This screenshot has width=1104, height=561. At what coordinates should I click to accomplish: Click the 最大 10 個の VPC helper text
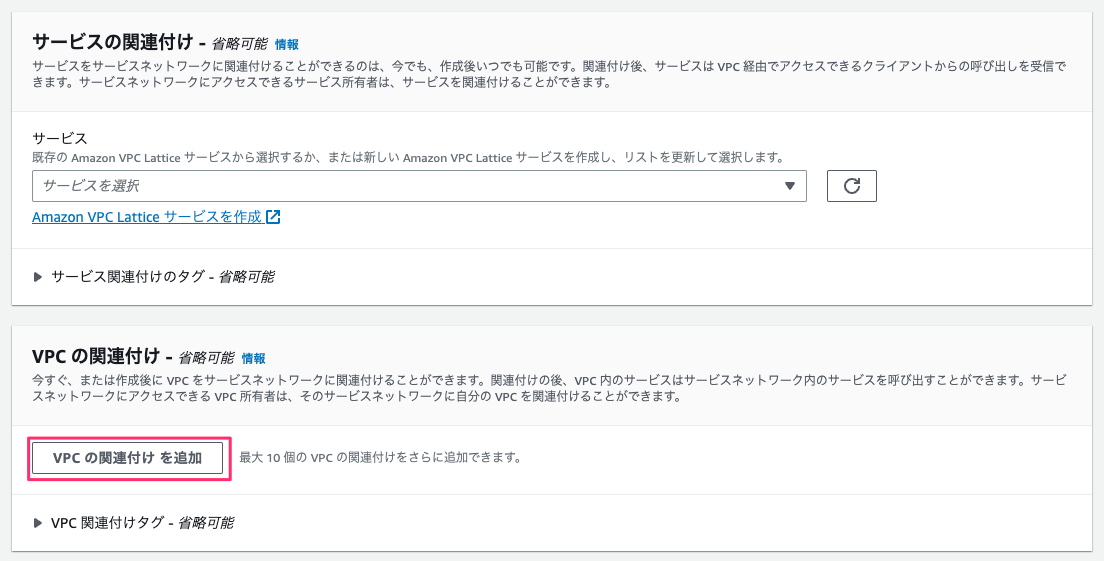point(380,458)
